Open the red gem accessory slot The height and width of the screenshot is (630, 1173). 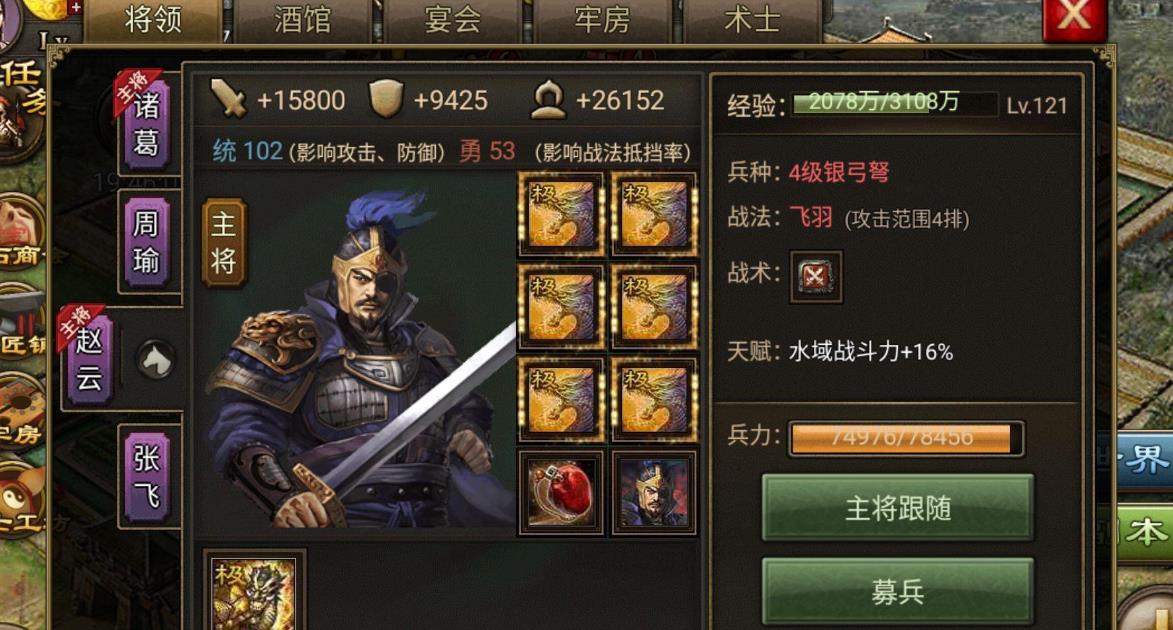[x=561, y=493]
